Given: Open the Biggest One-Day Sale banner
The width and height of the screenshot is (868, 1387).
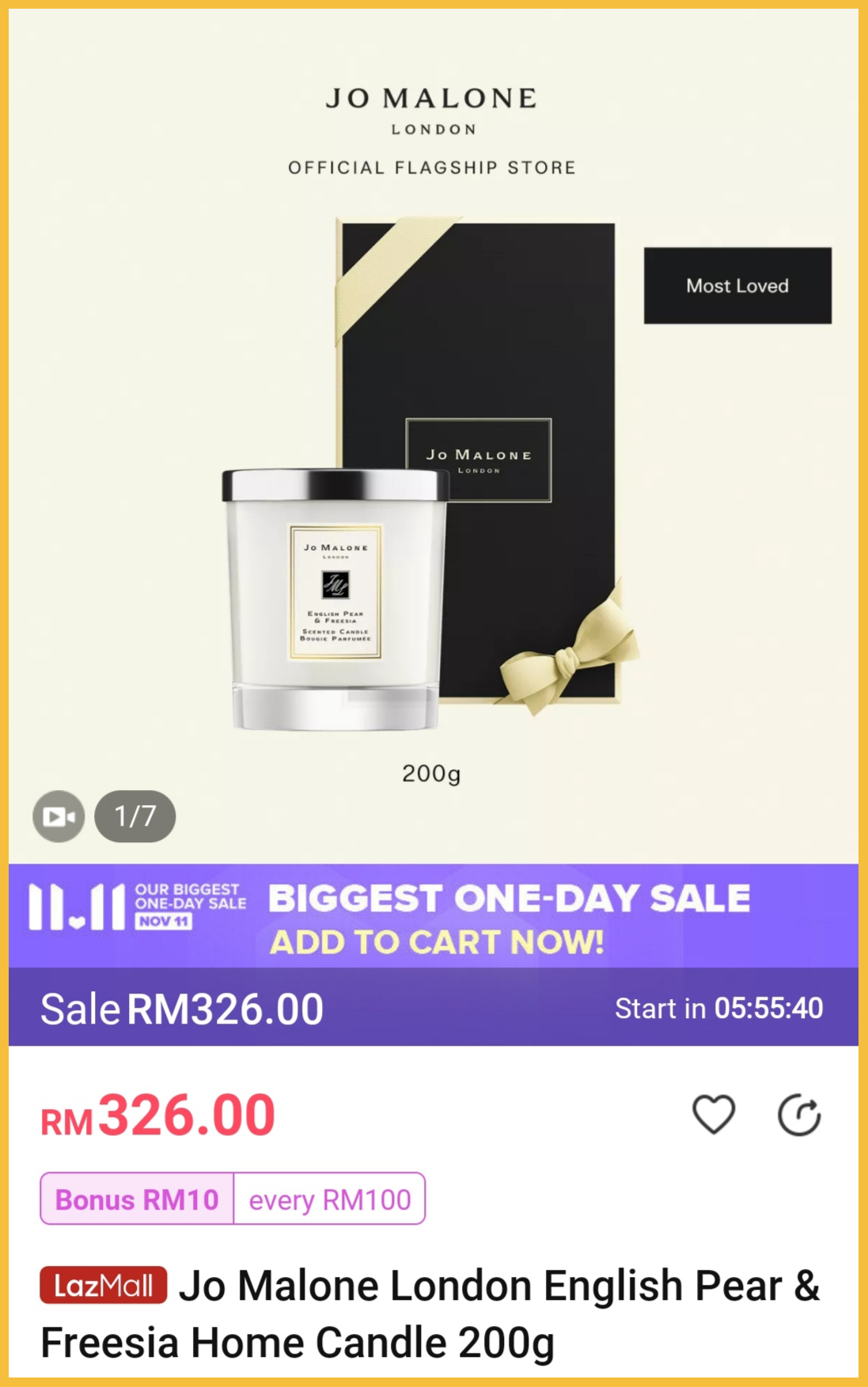Looking at the screenshot, I should (434, 916).
